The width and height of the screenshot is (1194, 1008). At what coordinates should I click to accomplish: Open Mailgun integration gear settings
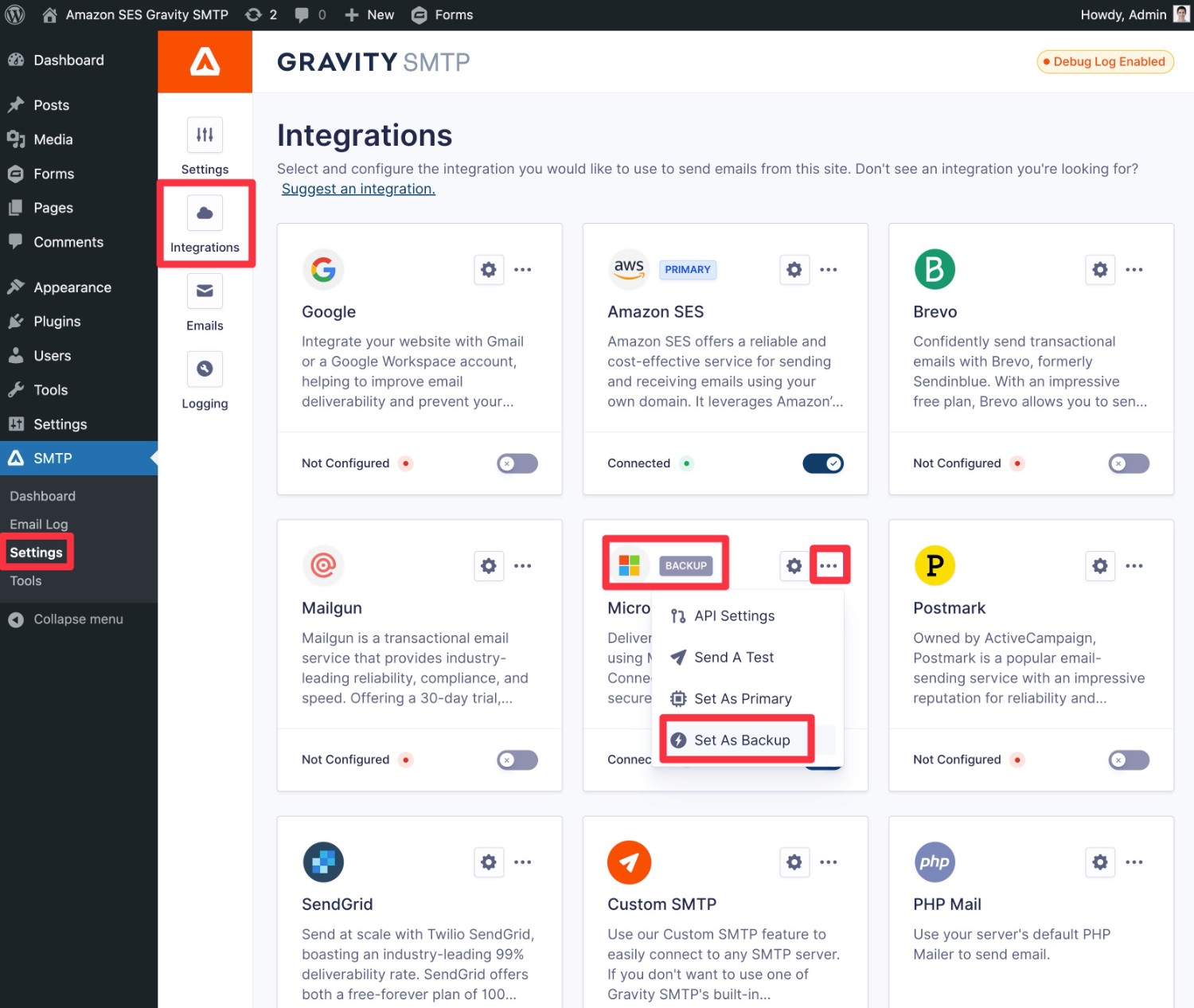489,566
